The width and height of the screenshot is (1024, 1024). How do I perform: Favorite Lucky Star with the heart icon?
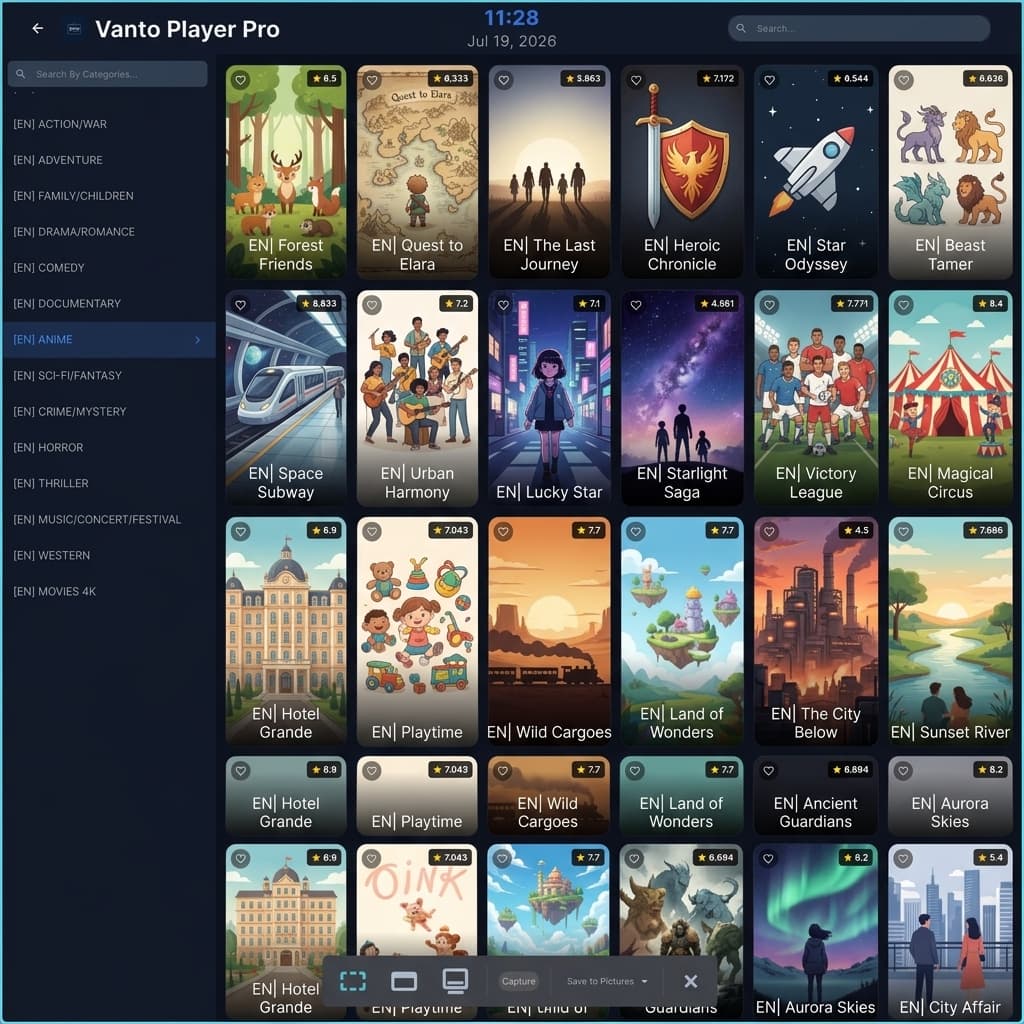504,304
